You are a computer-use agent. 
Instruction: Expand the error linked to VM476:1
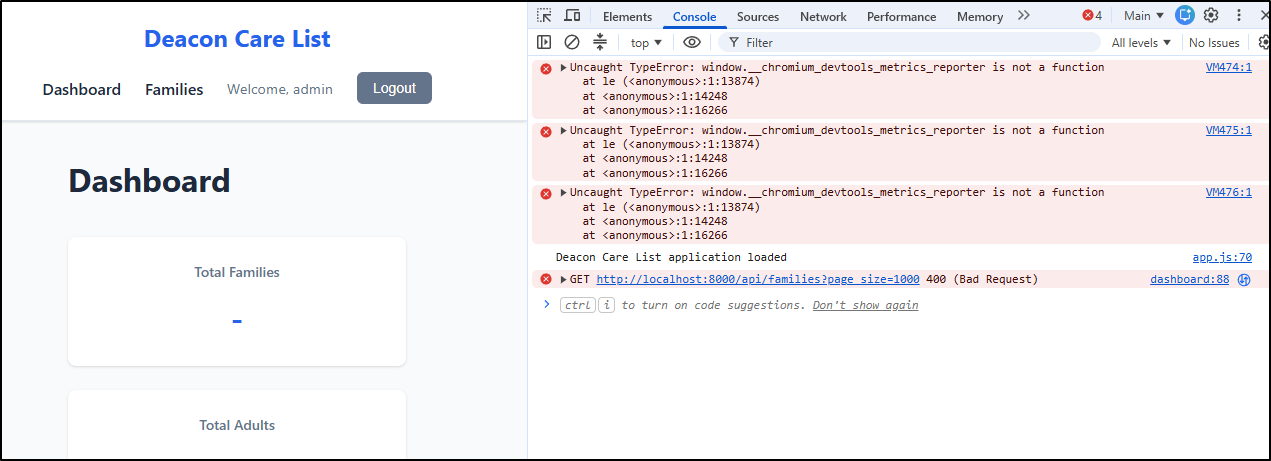563,192
